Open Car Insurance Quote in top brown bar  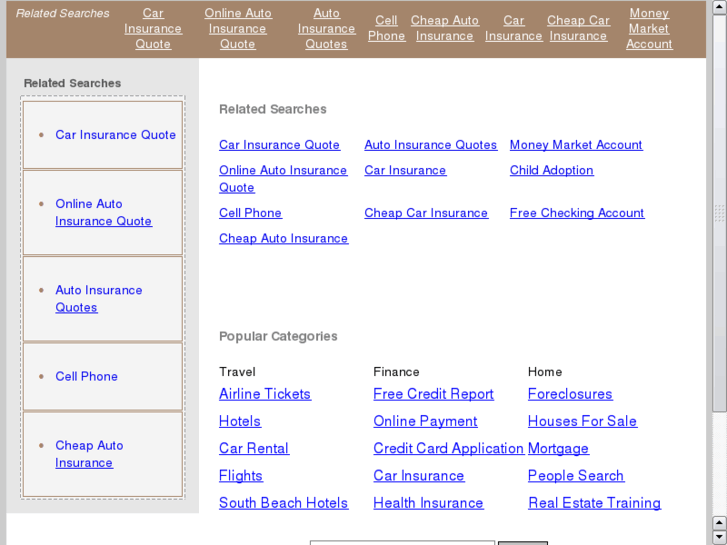153,29
